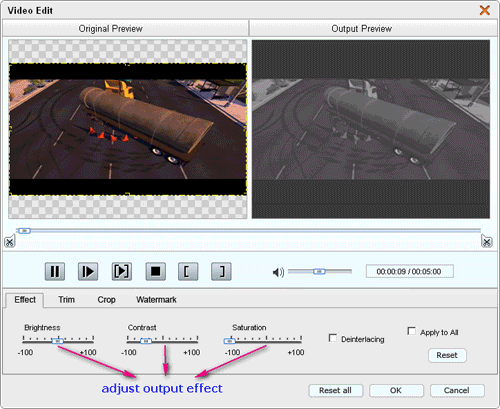This screenshot has height=409, width=500.
Task: Click the Brightness slider handle
Action: [58, 341]
